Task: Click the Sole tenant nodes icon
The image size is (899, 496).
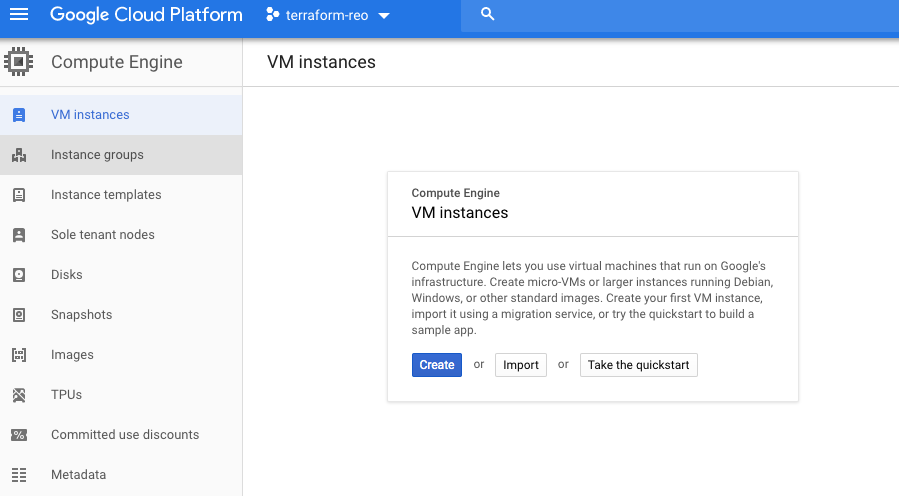Action: pyautogui.click(x=19, y=235)
